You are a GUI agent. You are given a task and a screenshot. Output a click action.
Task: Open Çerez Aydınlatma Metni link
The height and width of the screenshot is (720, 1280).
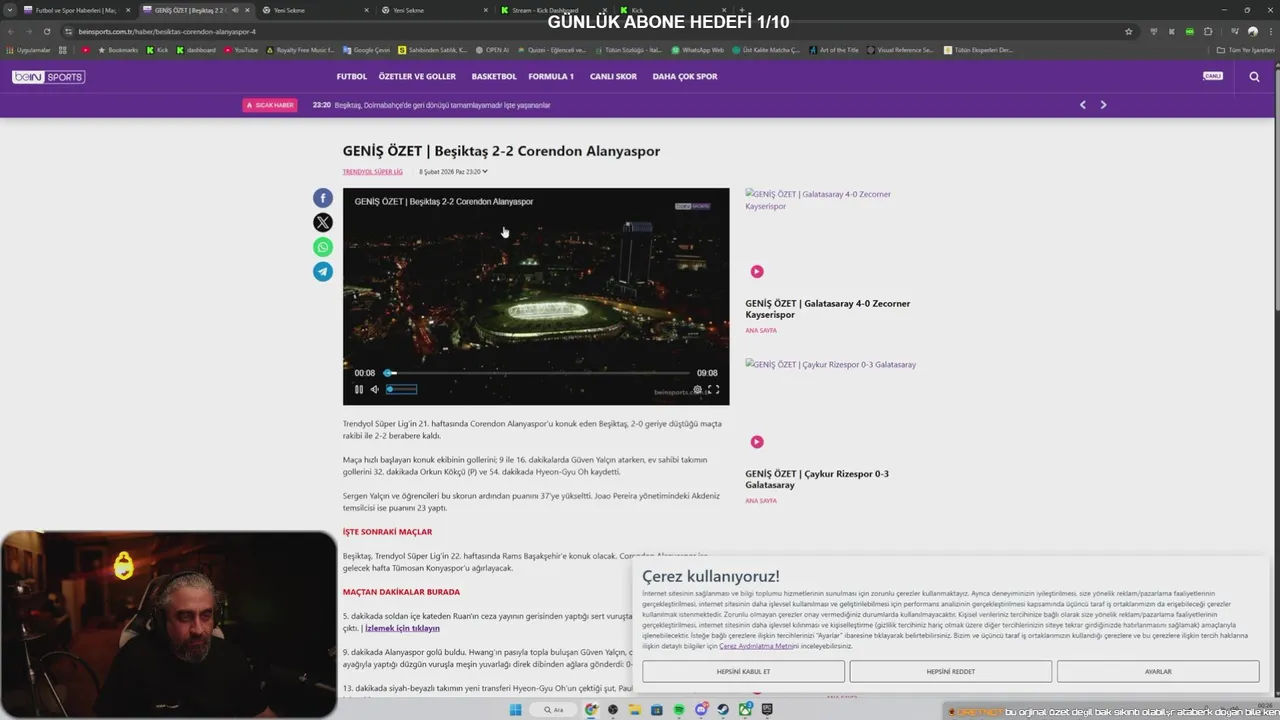757,646
